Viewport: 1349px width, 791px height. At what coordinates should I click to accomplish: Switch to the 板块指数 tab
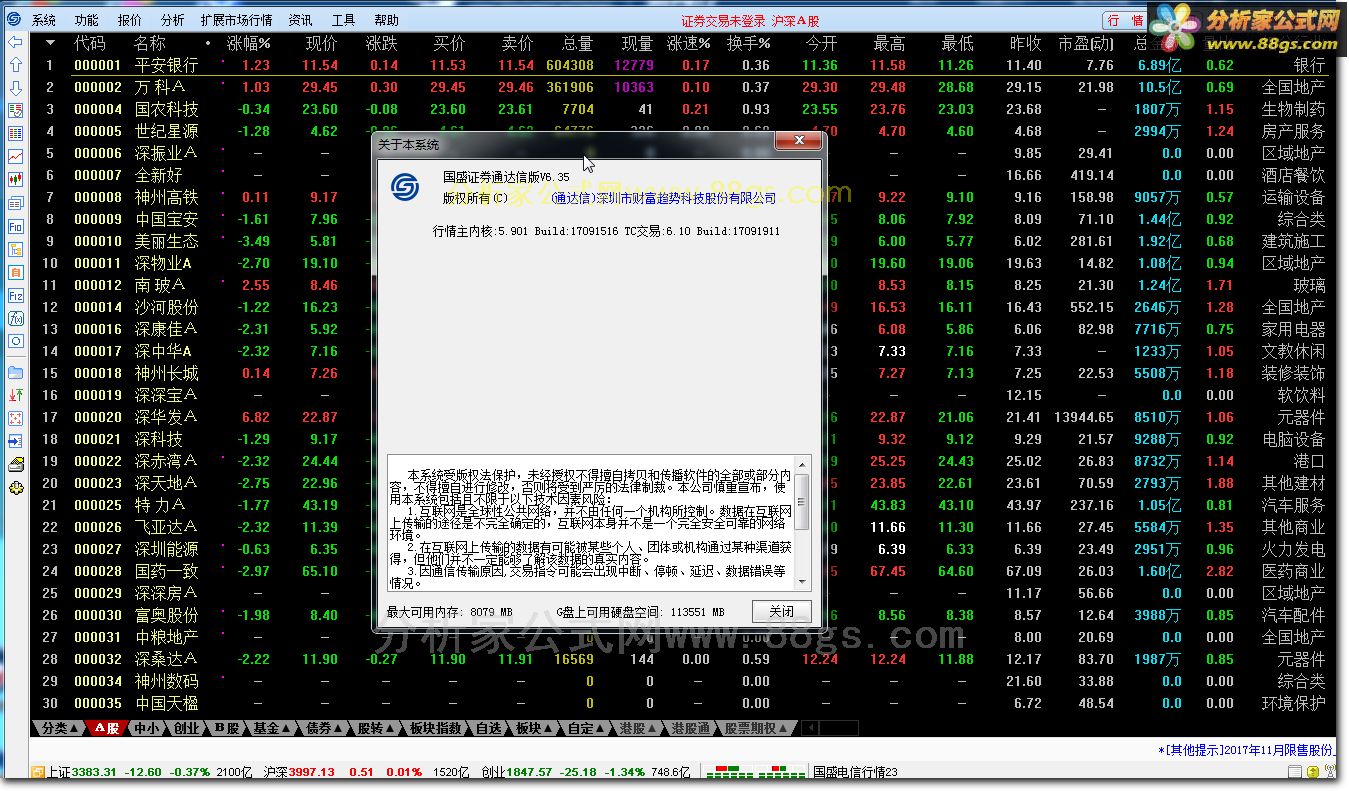[436, 728]
